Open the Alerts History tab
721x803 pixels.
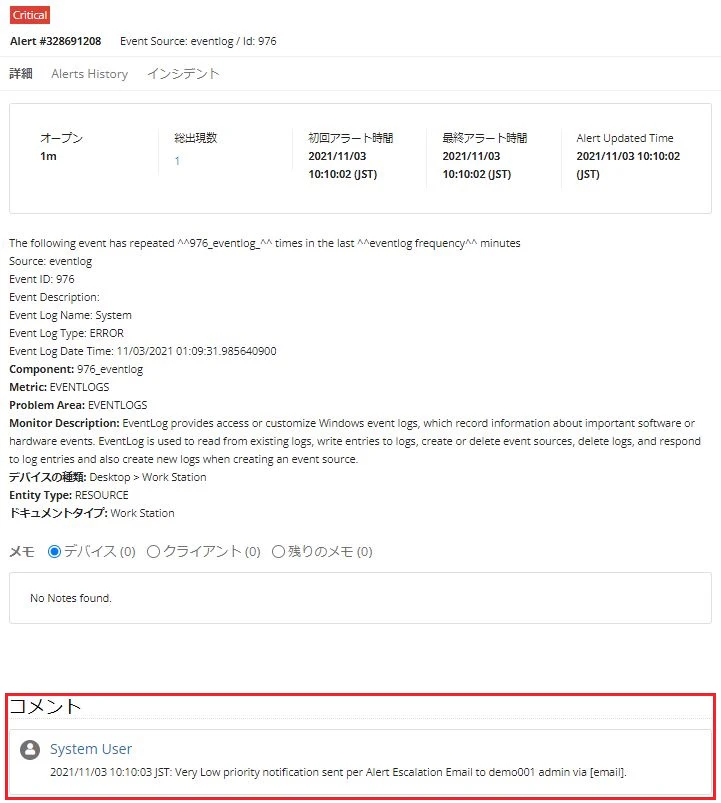[90, 74]
